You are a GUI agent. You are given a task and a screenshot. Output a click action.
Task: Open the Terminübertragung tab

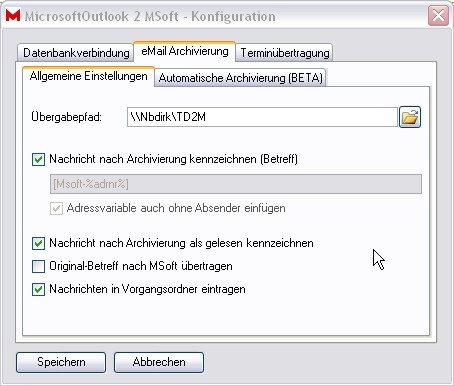(284, 53)
